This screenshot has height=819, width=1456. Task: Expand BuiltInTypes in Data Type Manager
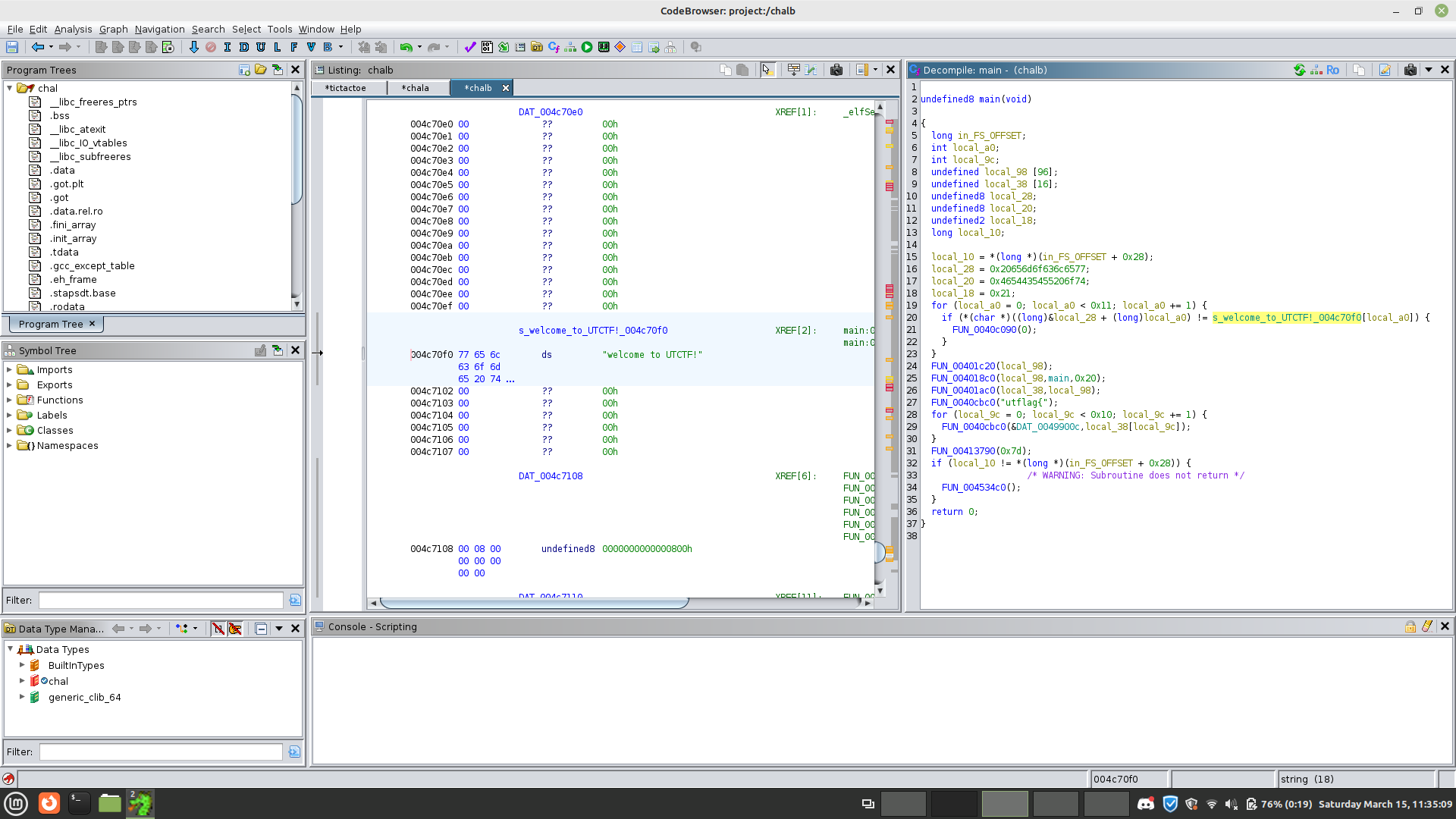(22, 666)
